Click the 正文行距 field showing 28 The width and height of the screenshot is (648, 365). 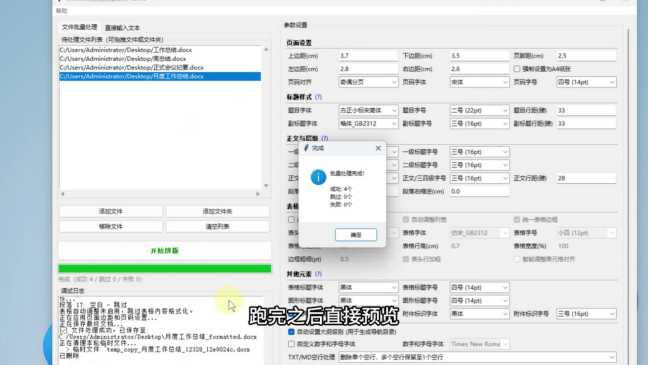[586, 178]
